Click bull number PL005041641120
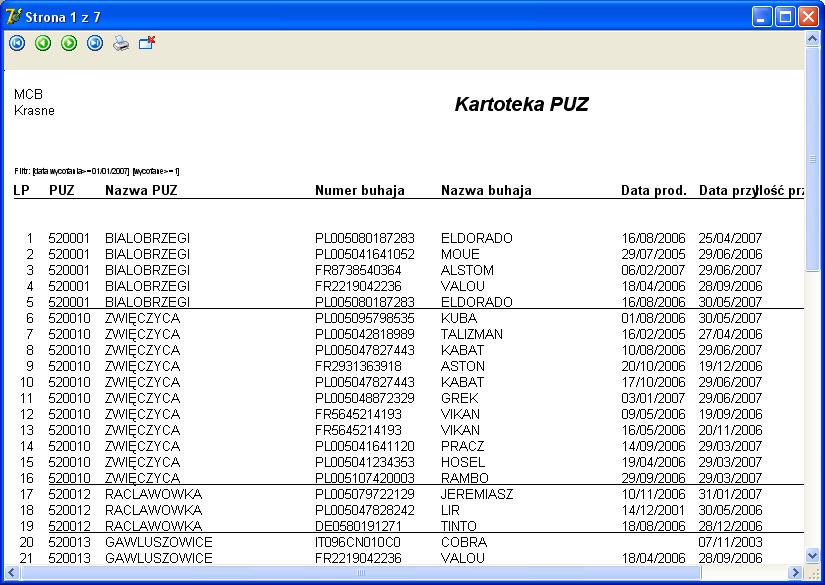This screenshot has height=585, width=825. [x=365, y=446]
